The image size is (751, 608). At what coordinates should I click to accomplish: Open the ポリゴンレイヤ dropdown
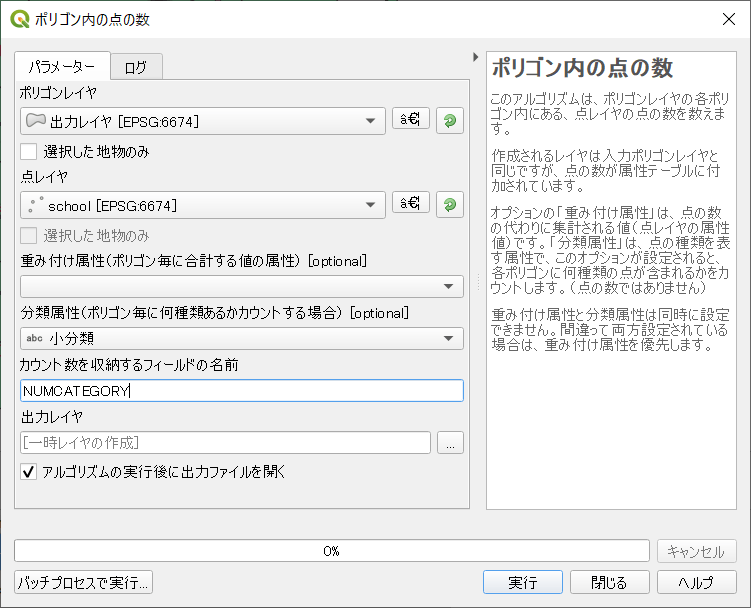(x=203, y=121)
